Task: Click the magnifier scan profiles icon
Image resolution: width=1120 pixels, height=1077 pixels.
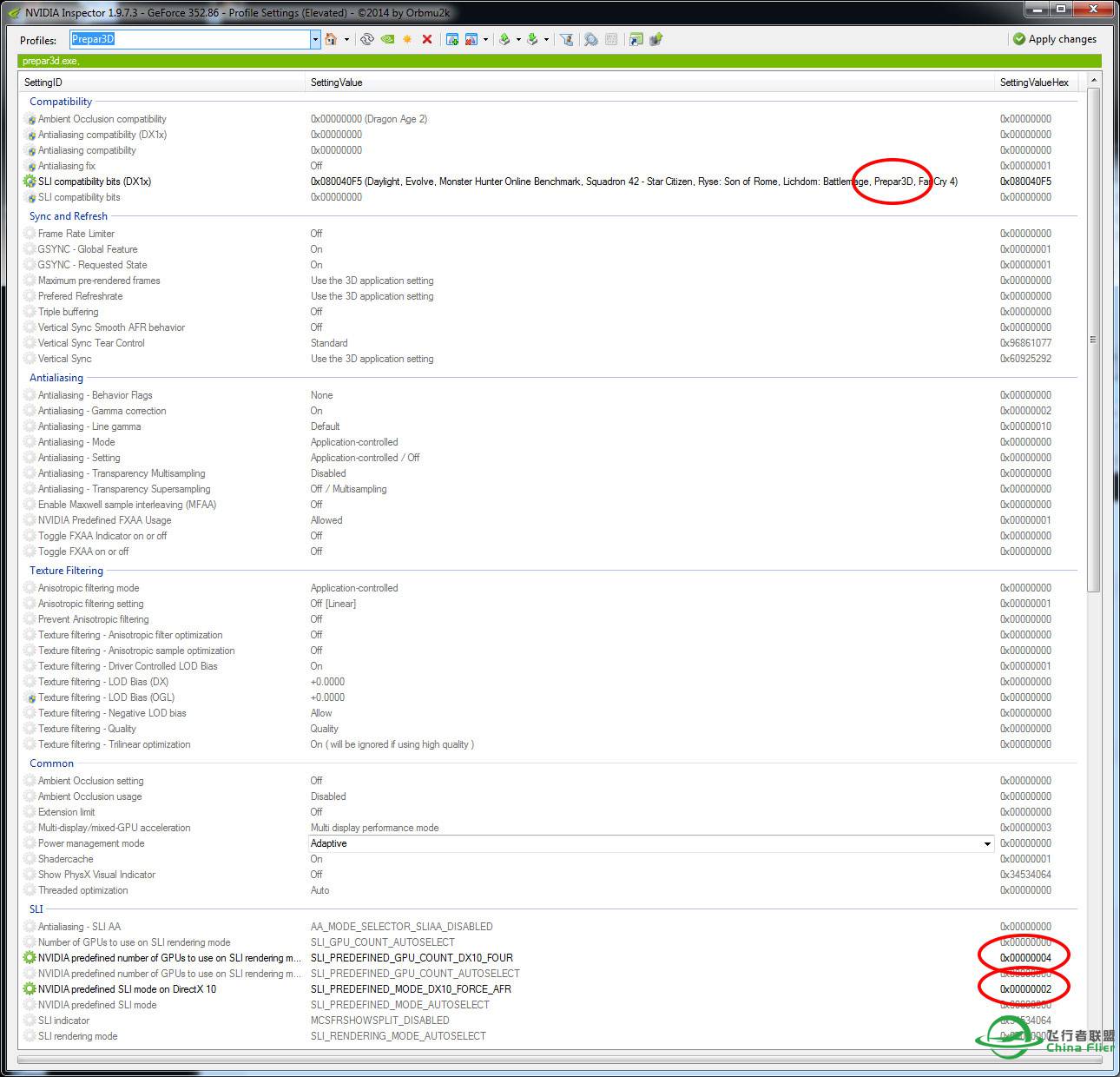Action: [591, 39]
